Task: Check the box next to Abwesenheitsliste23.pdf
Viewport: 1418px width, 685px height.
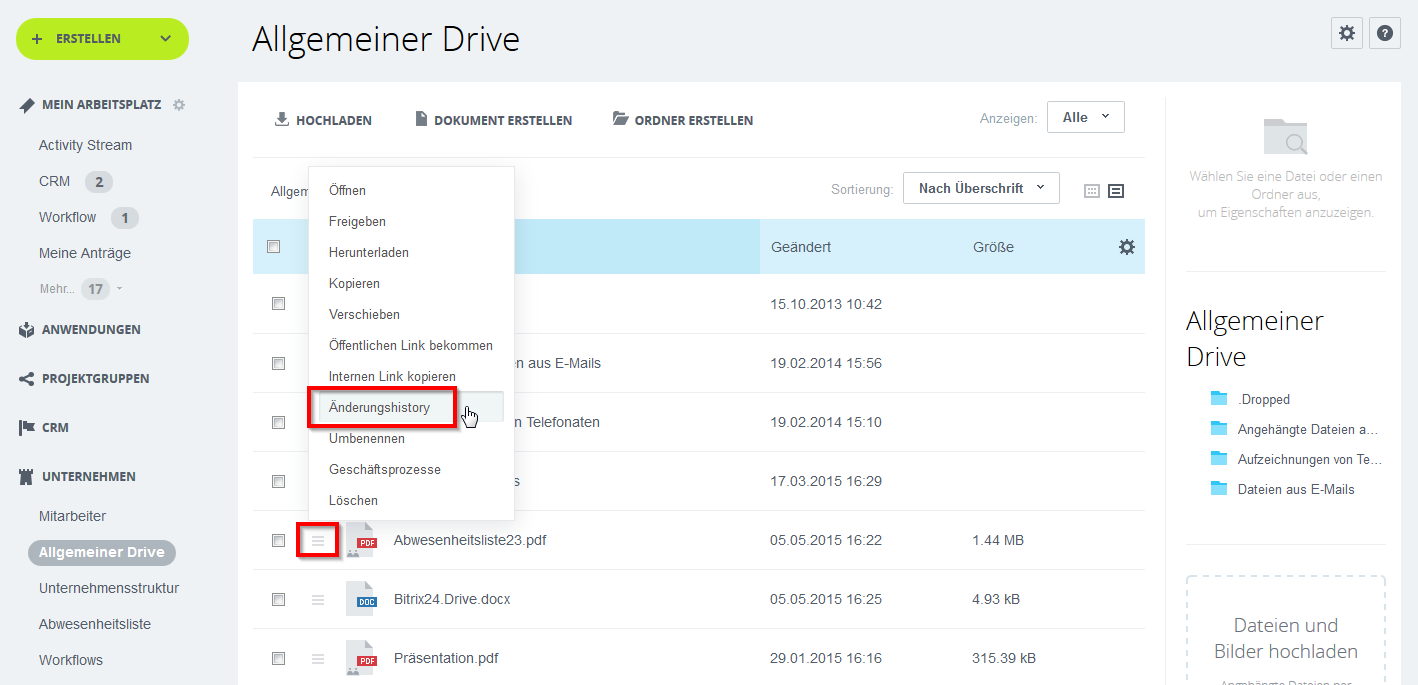Action: pos(278,540)
